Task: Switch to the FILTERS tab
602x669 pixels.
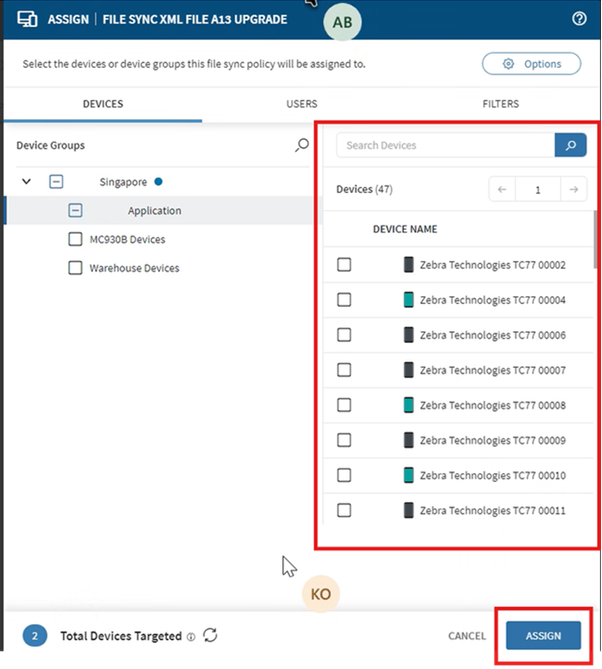Action: pos(500,104)
